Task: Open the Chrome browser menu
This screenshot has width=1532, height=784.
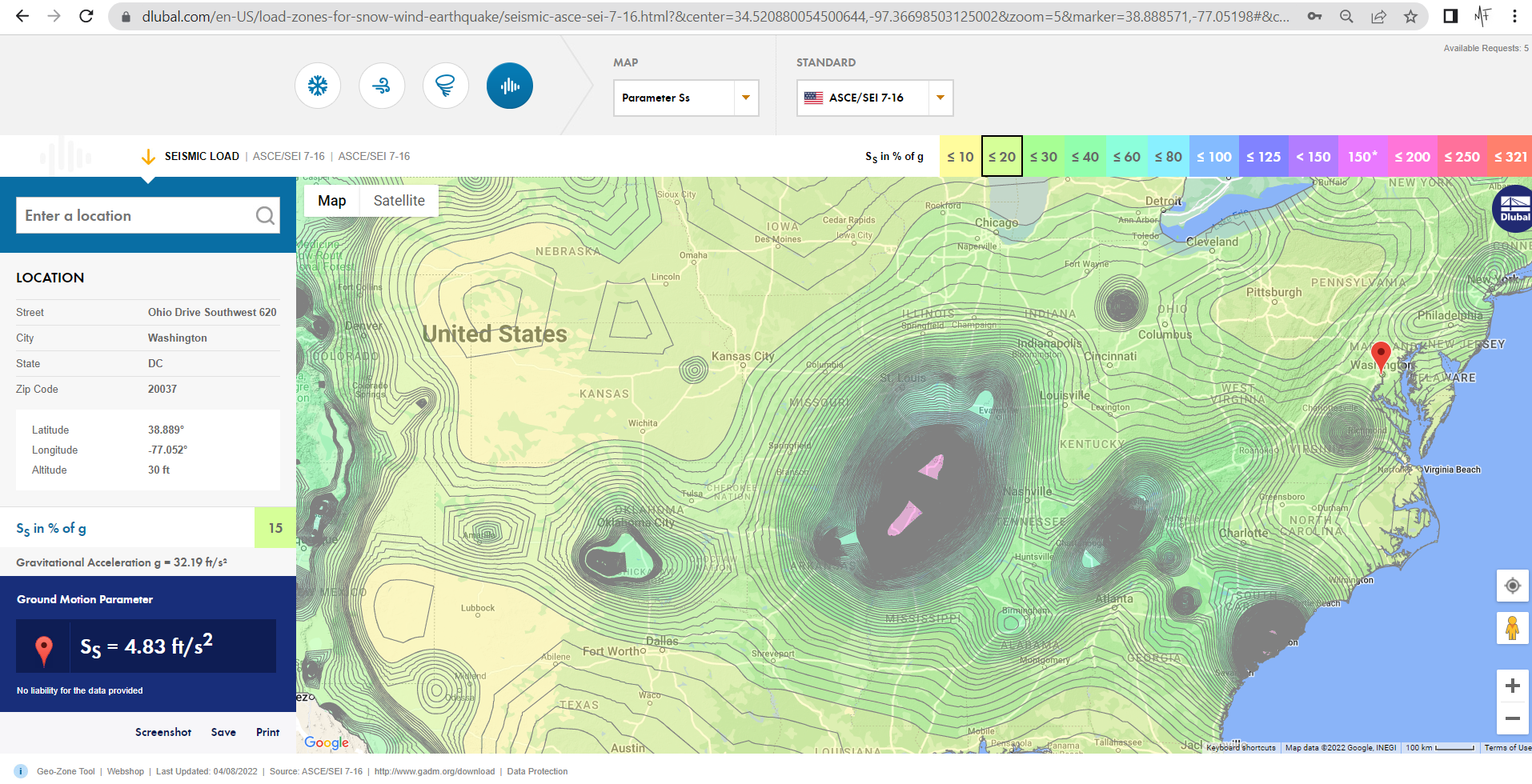Action: click(x=1514, y=16)
